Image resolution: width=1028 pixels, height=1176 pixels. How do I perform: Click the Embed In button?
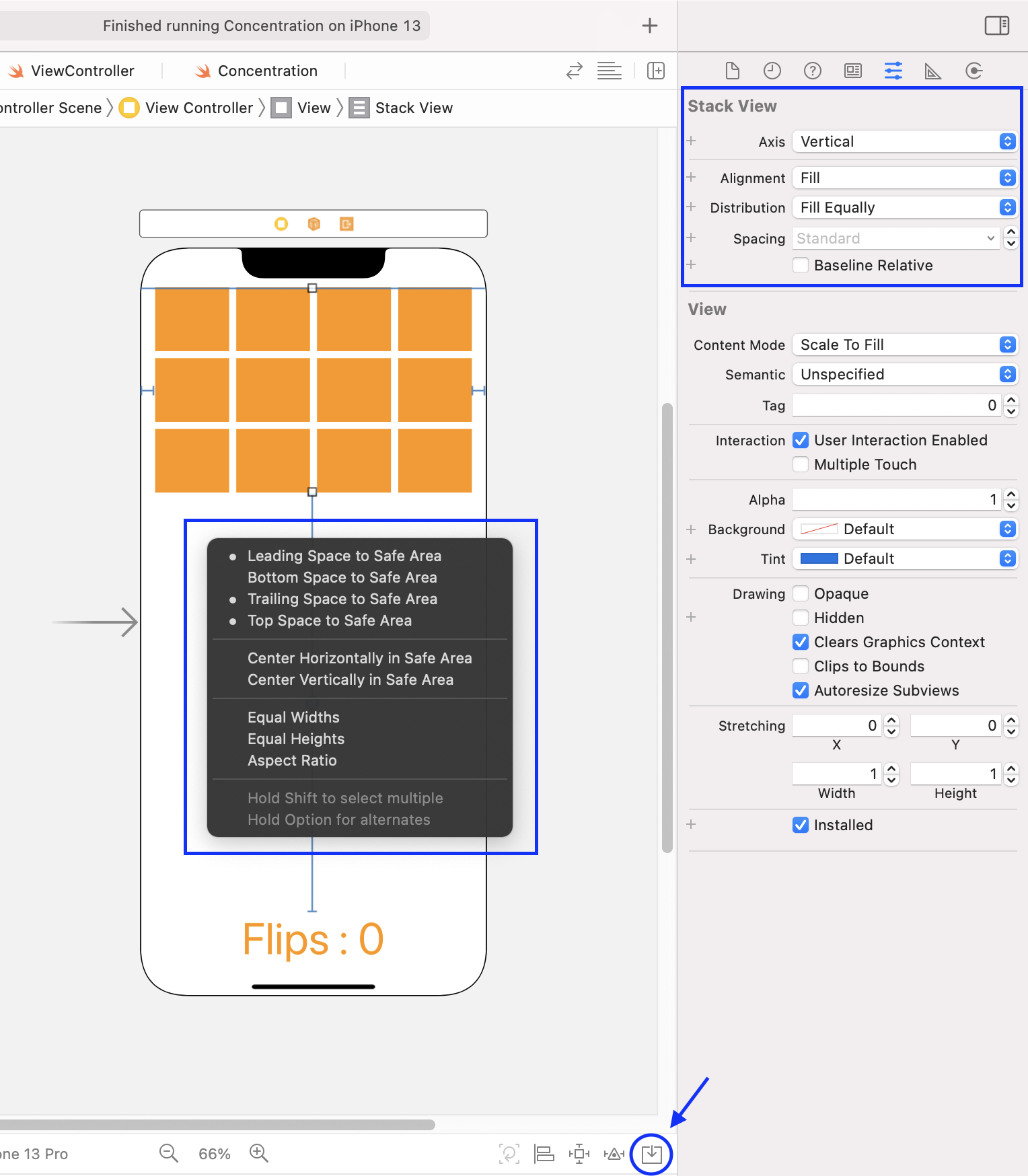(651, 1154)
